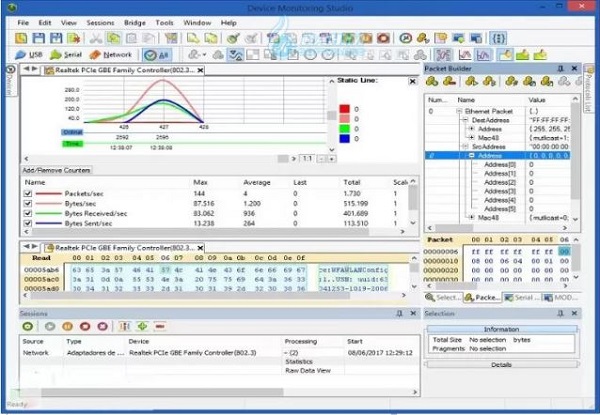The image size is (600, 415).
Task: Click the Details bar in Selection panel
Action: click(501, 365)
